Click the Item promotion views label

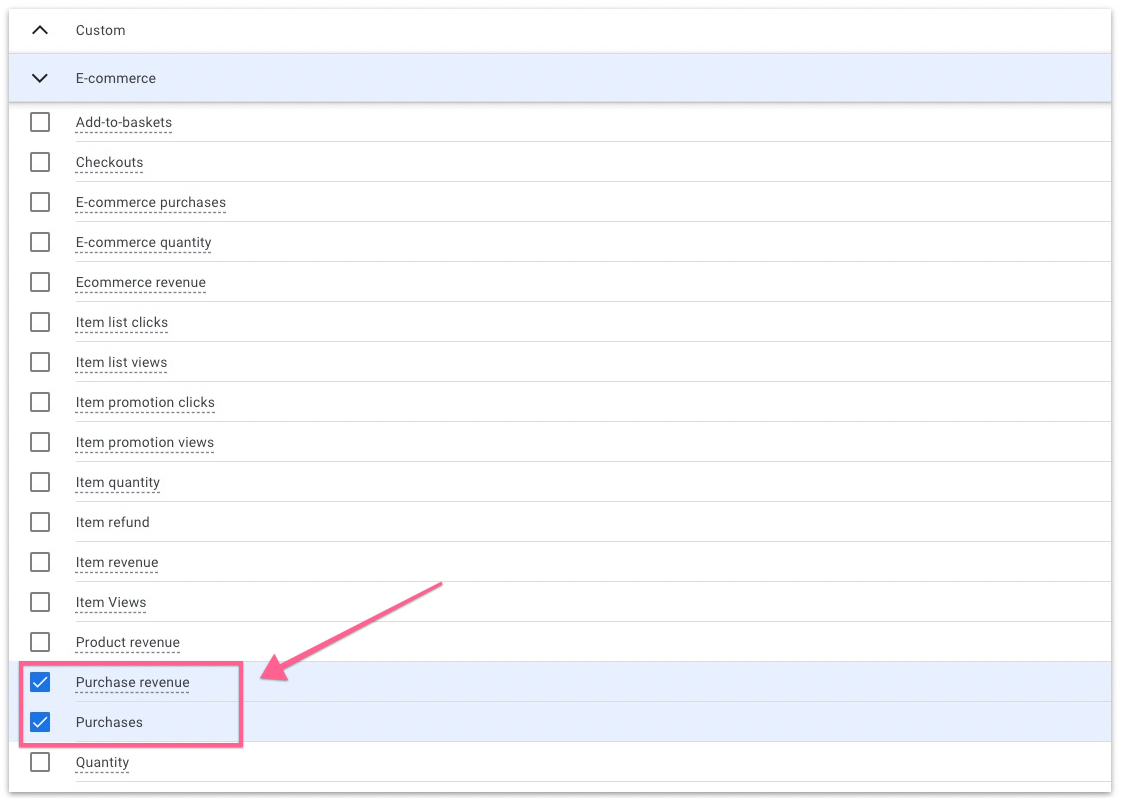point(144,442)
